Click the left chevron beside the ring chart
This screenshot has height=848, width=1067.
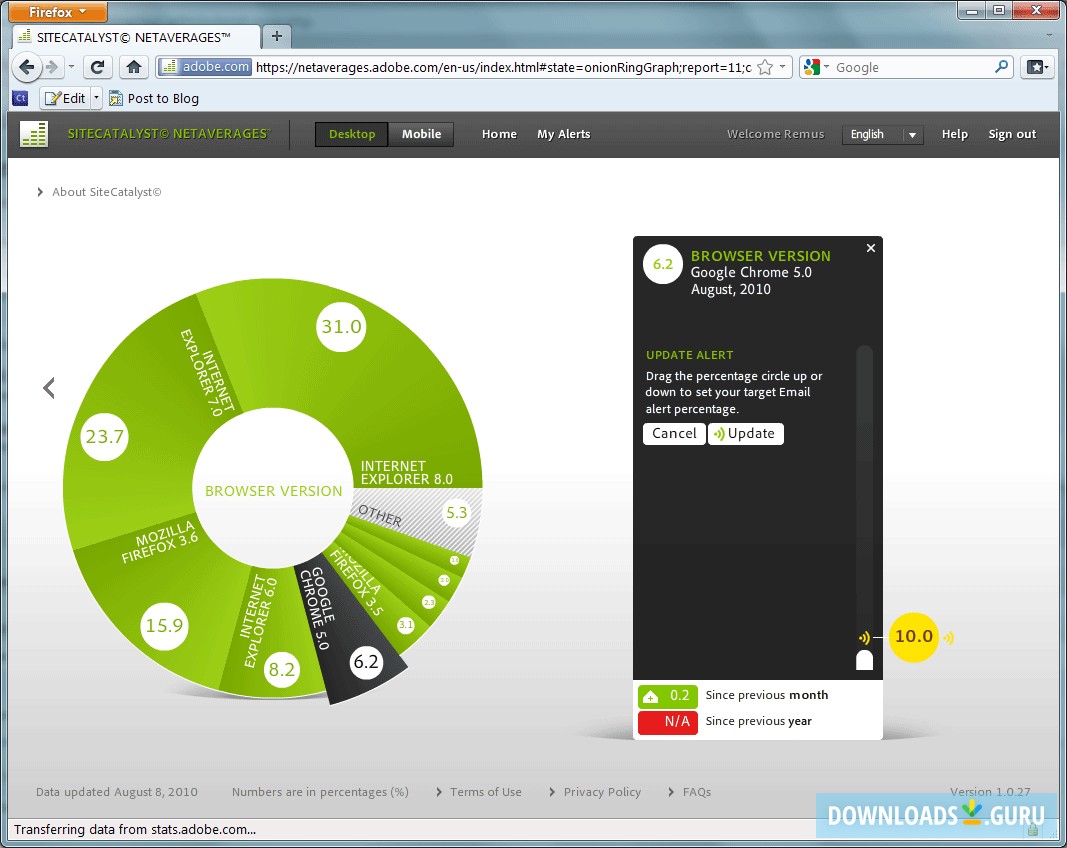[48, 388]
